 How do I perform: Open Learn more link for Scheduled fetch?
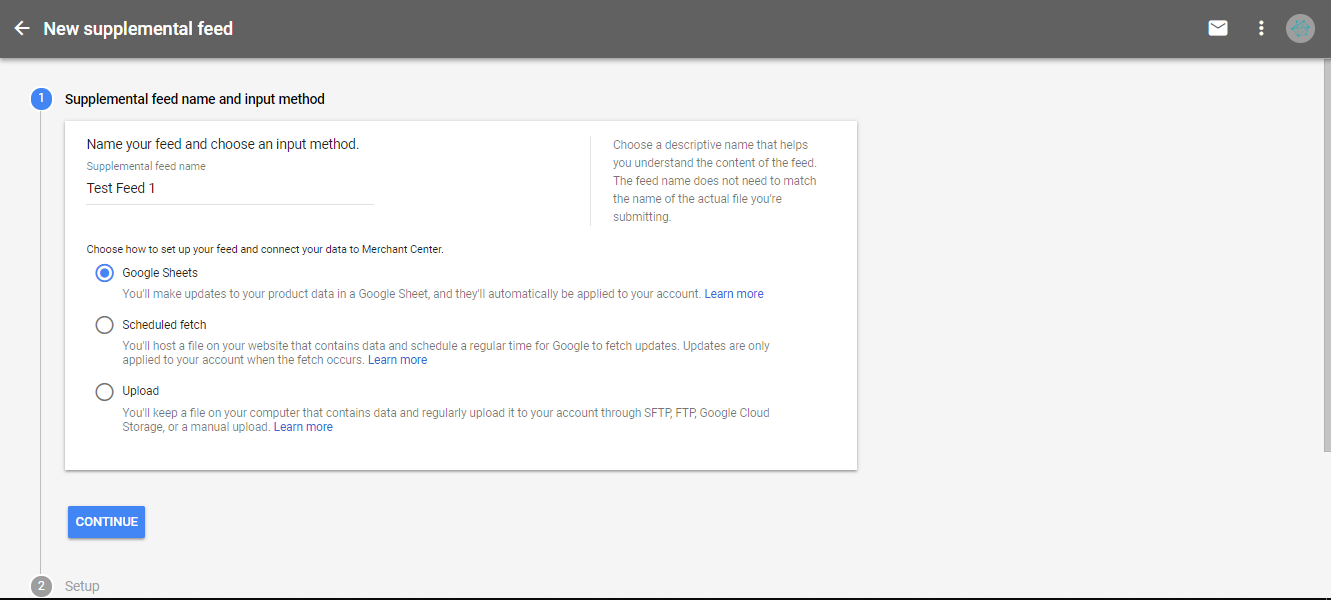coord(397,360)
